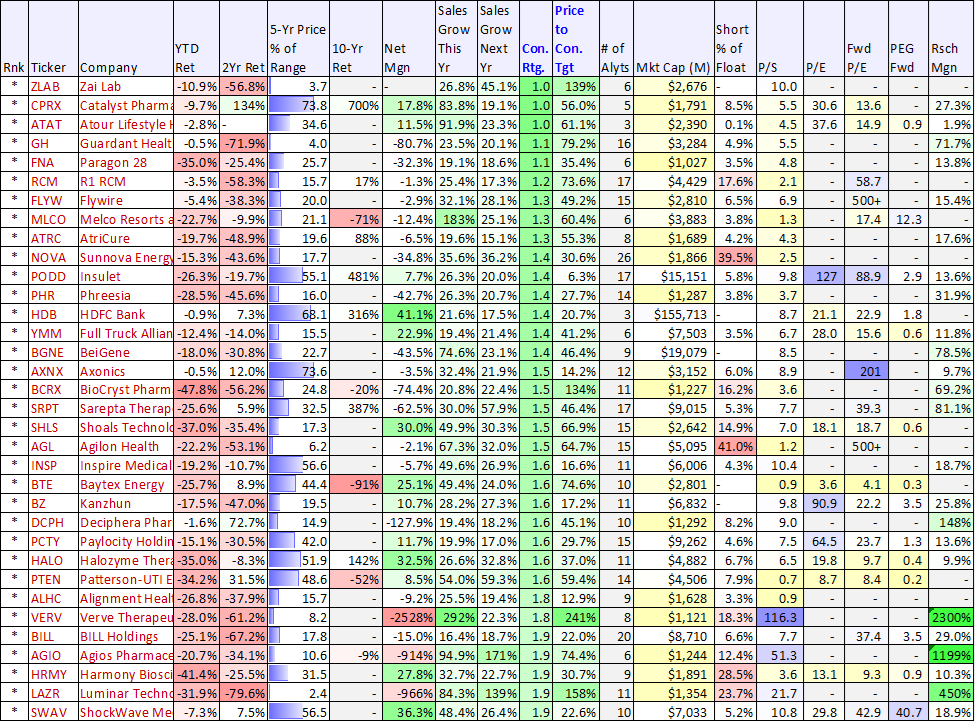The height and width of the screenshot is (722, 975).
Task: Click the SRPT ticker cell
Action: [53, 409]
